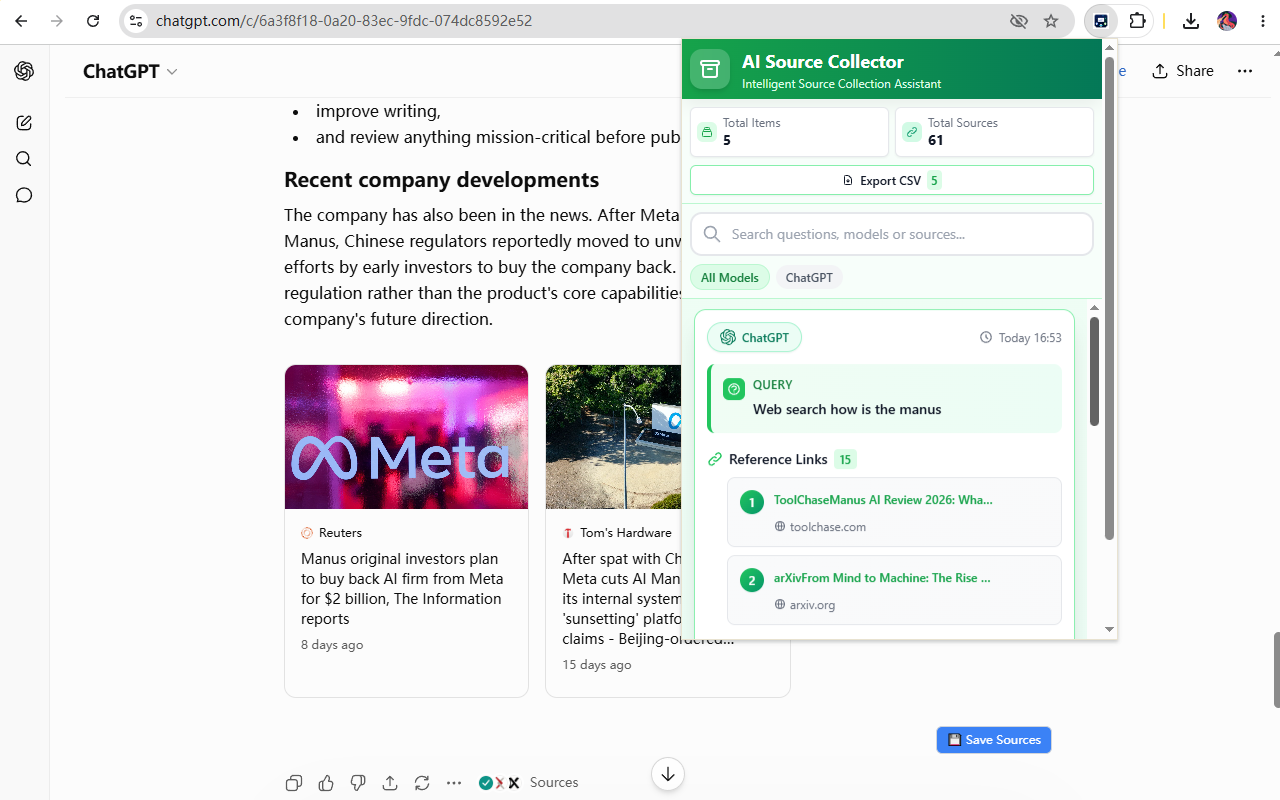Give the response a thumbs down
1280x800 pixels.
[358, 783]
